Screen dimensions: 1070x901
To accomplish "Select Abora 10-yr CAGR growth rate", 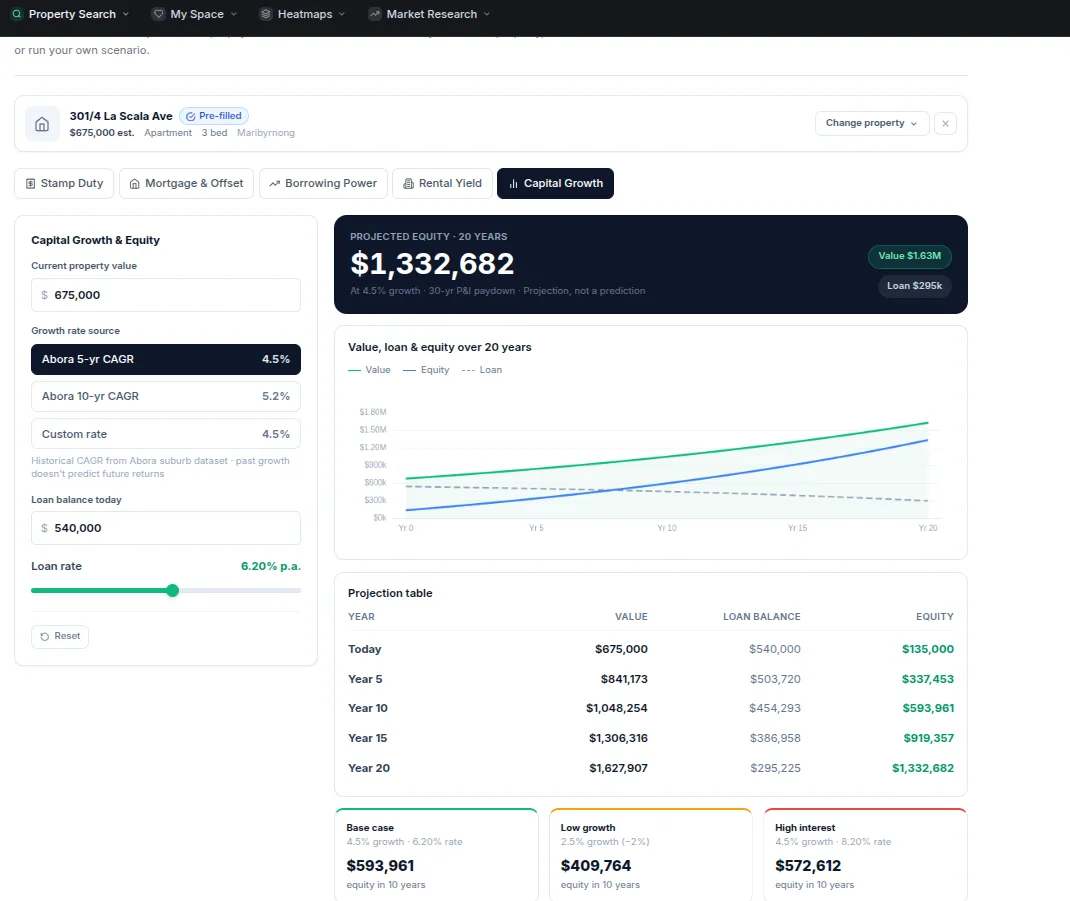I will tap(166, 397).
